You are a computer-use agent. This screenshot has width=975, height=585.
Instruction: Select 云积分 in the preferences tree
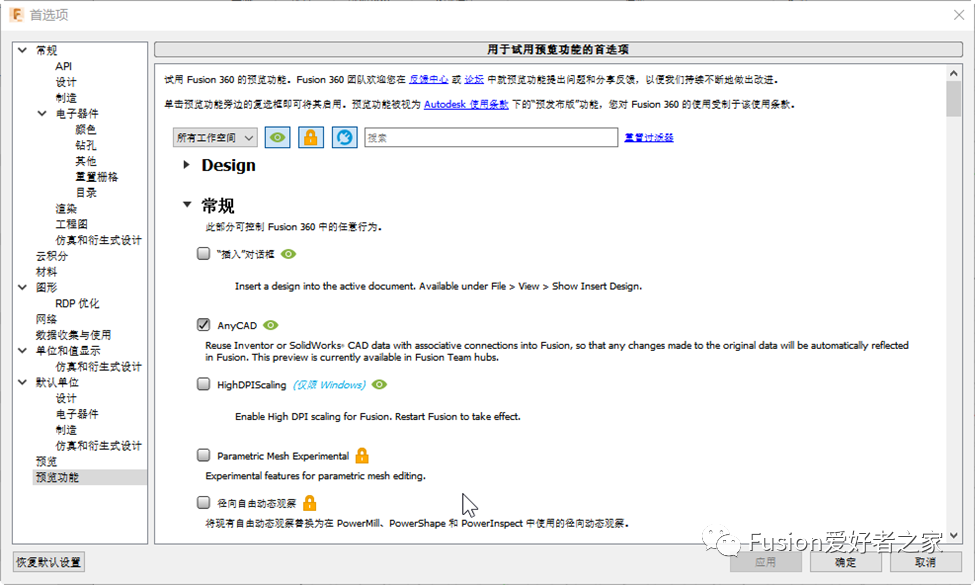[52, 256]
